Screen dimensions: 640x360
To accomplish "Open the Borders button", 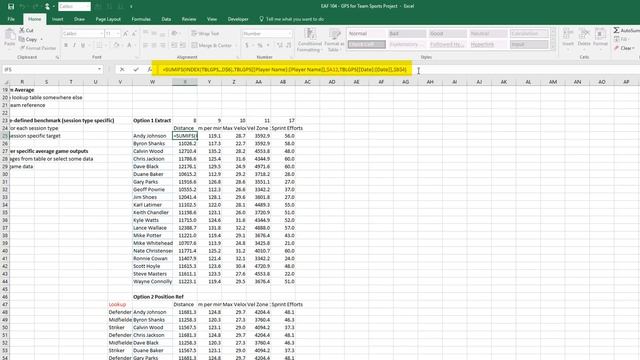I will [99, 45].
